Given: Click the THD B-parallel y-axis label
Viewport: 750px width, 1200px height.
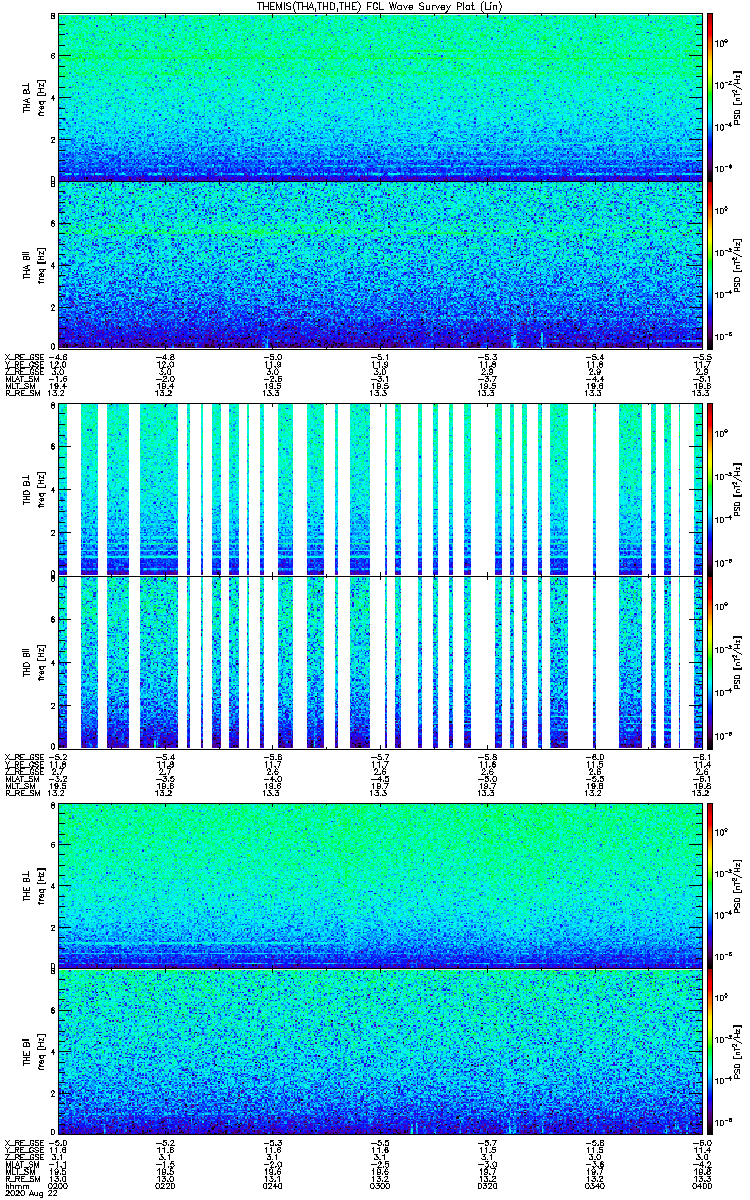Looking at the screenshot, I should (28, 661).
